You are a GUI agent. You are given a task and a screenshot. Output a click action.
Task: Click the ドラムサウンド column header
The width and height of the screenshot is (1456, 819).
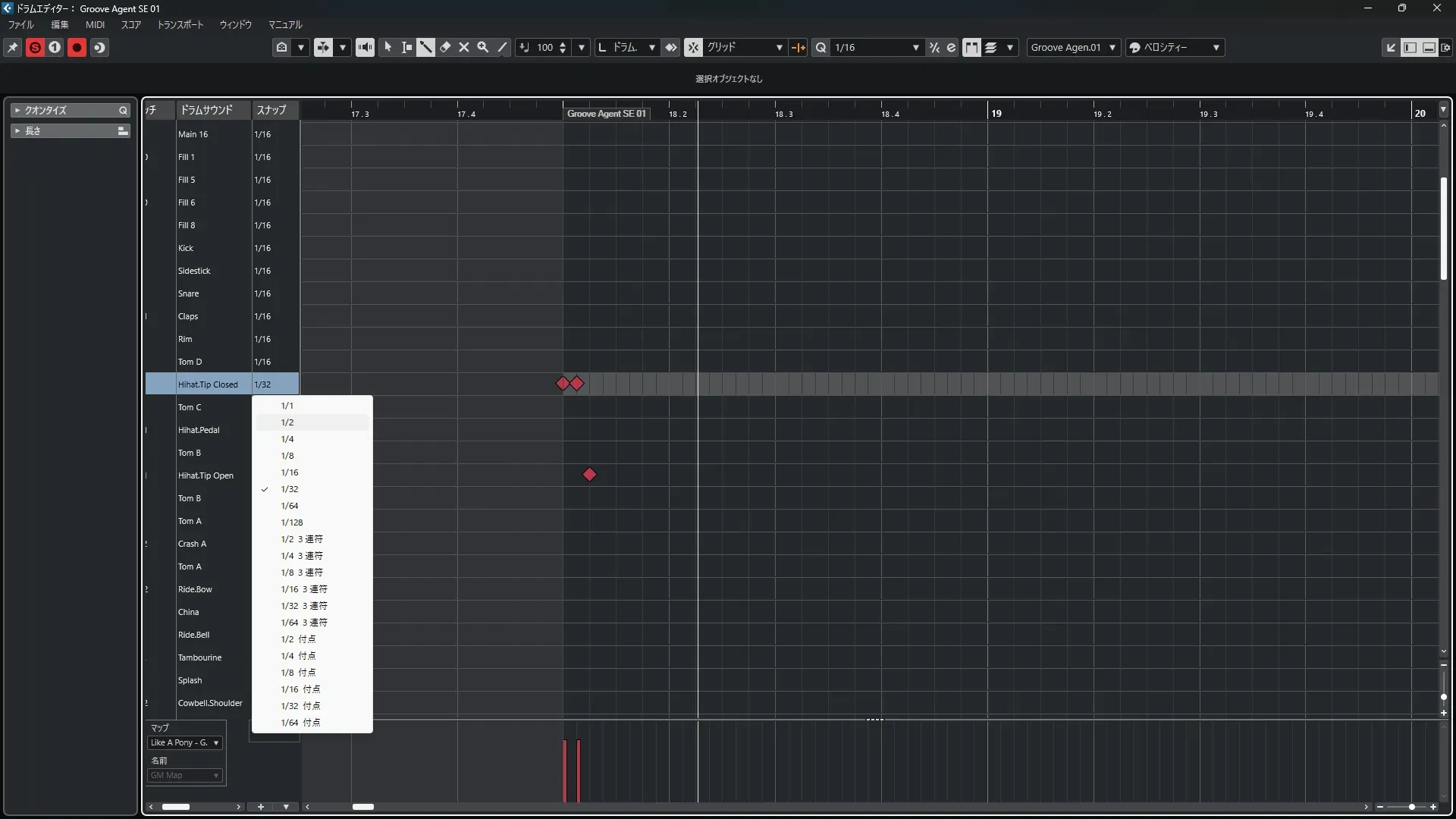206,110
